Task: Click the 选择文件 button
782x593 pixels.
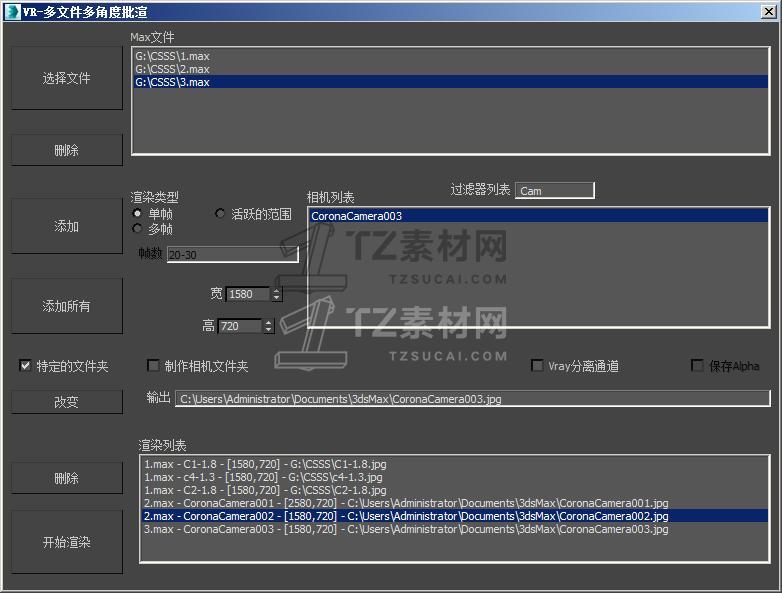Action: tap(67, 78)
